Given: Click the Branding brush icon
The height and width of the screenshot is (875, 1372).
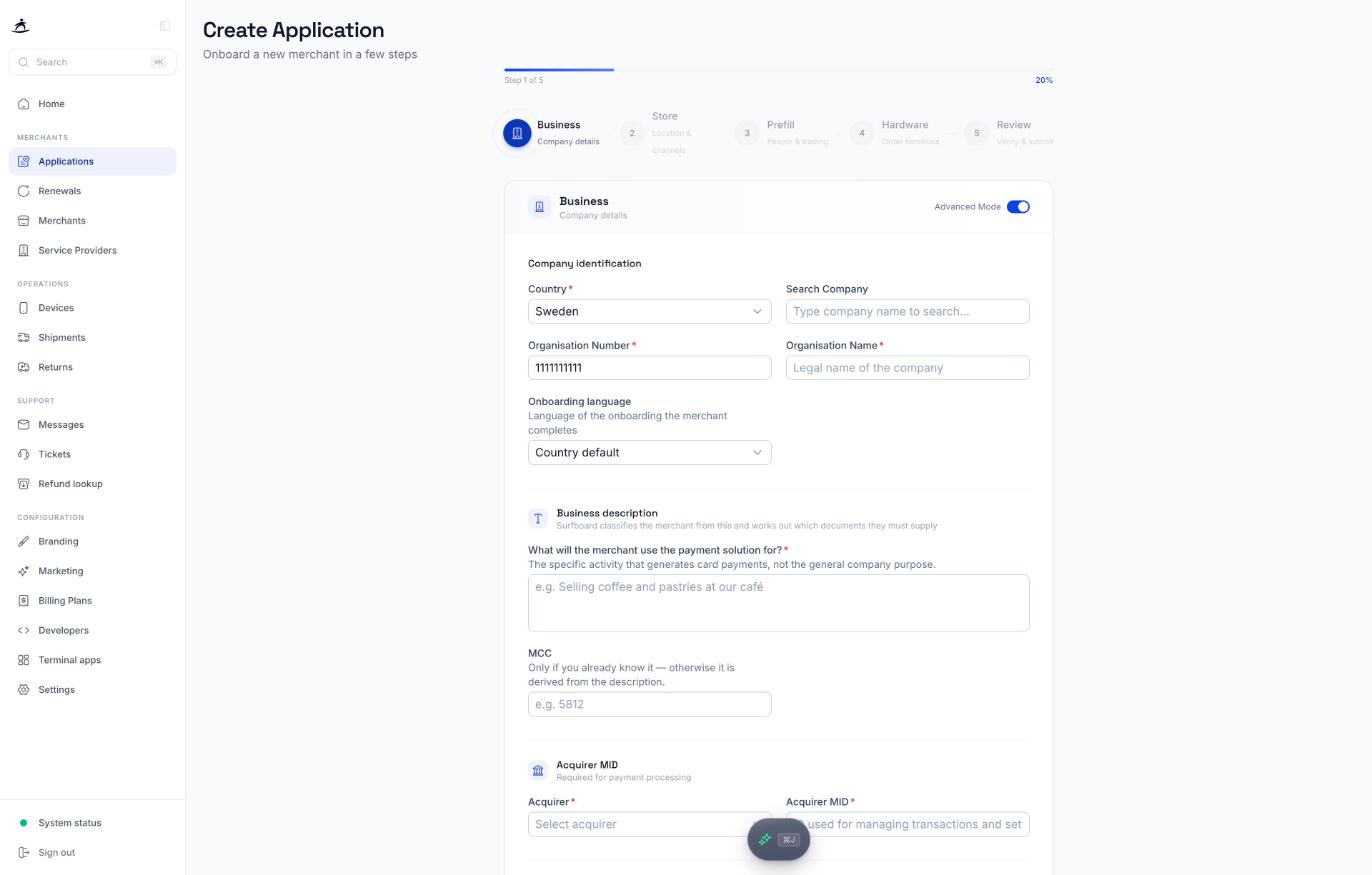Looking at the screenshot, I should [24, 542].
